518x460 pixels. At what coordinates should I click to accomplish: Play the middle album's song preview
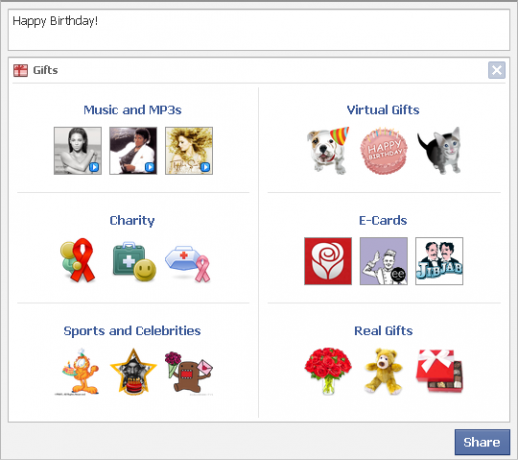coord(150,167)
